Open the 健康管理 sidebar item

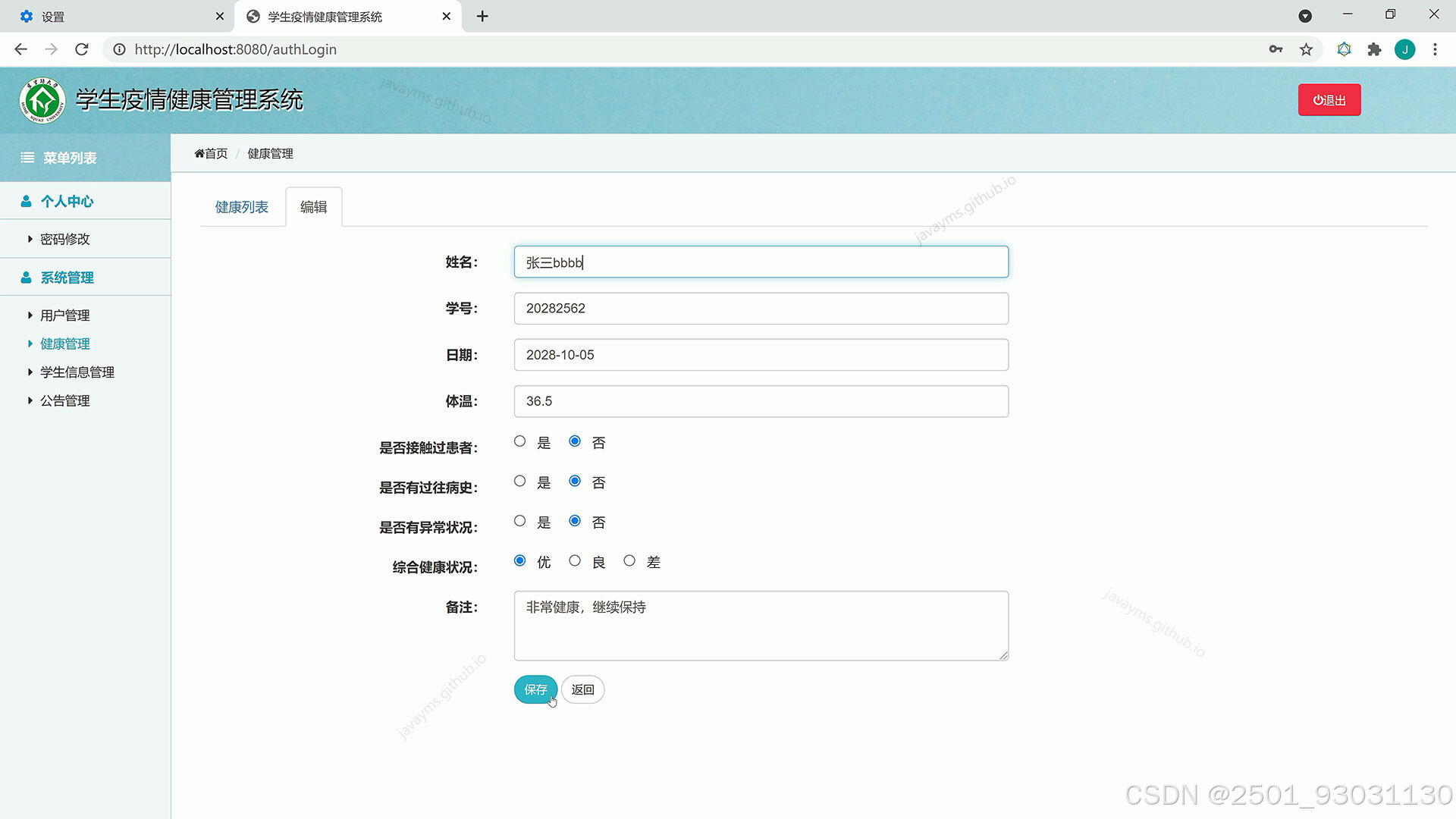[64, 344]
